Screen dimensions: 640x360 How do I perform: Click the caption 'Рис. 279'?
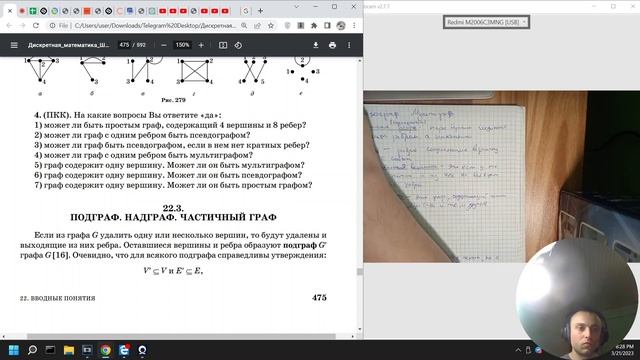[x=173, y=100]
